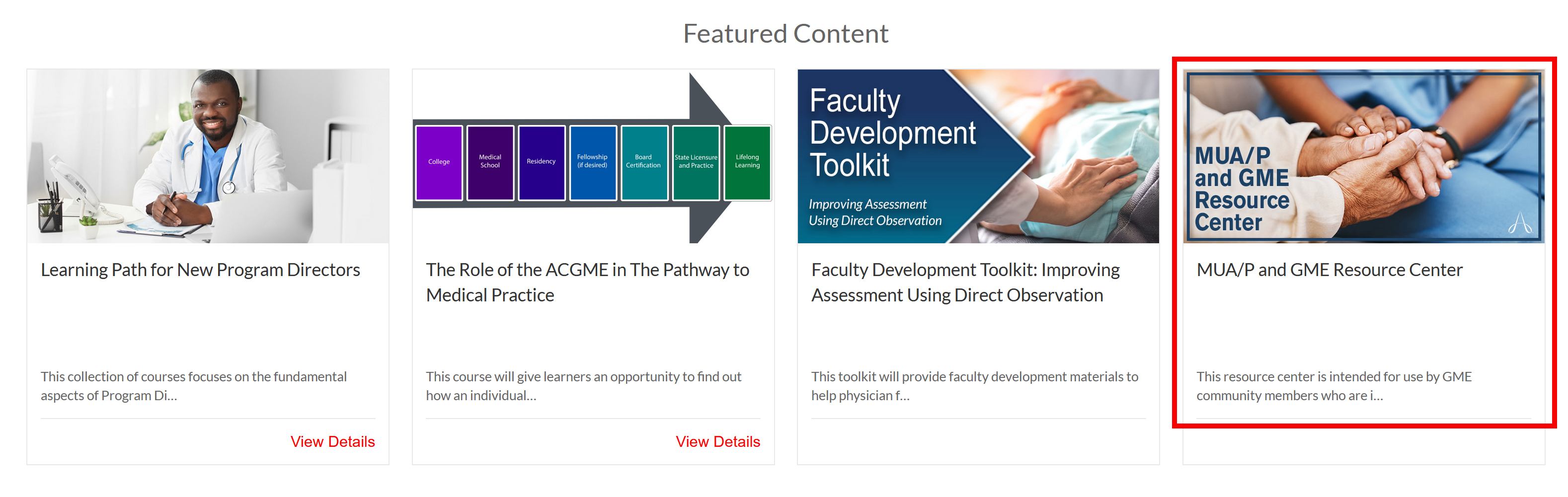Image resolution: width=1568 pixels, height=497 pixels.
Task: Click the Medical School pathway step
Action: pyautogui.click(x=490, y=162)
